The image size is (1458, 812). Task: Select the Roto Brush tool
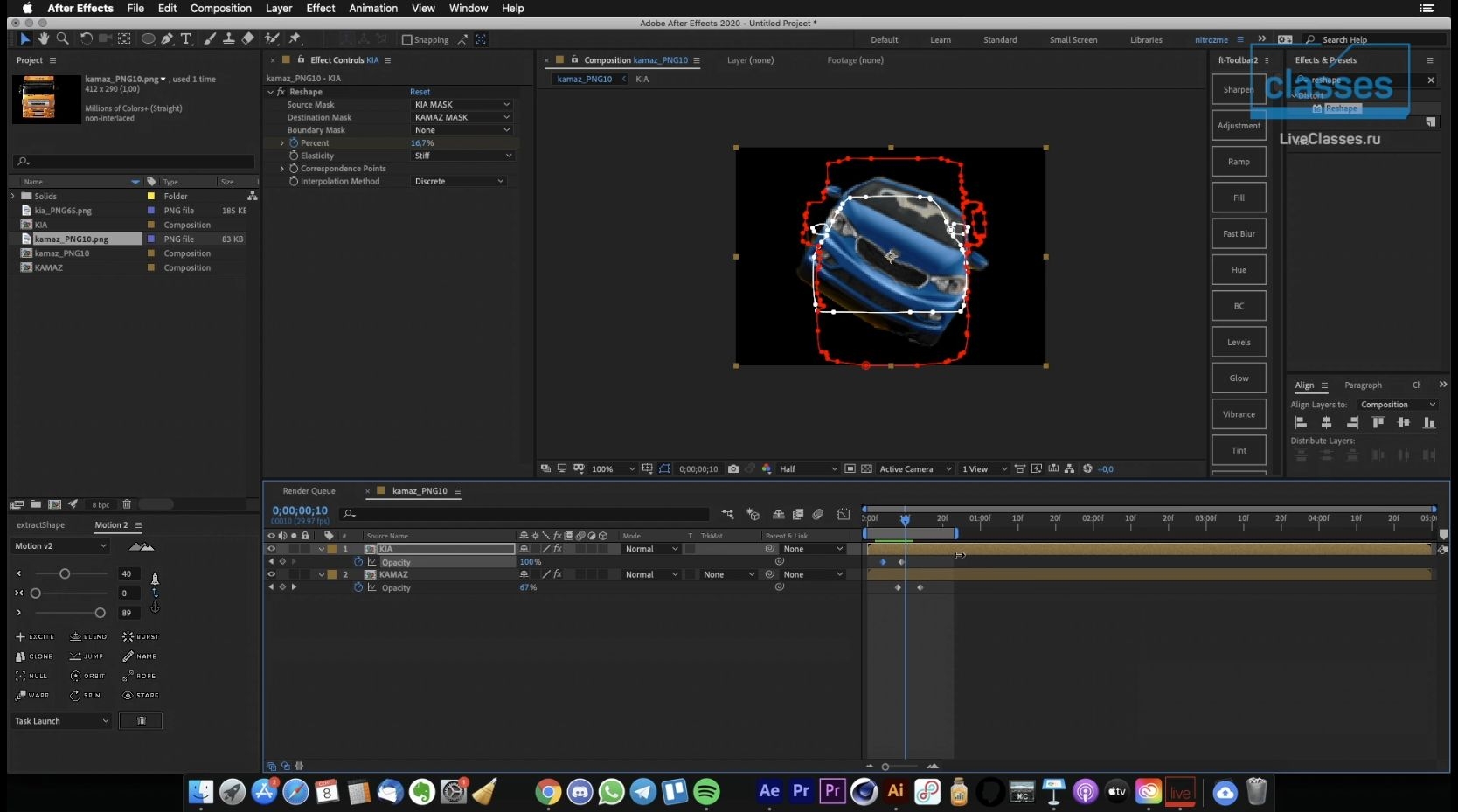tap(272, 38)
